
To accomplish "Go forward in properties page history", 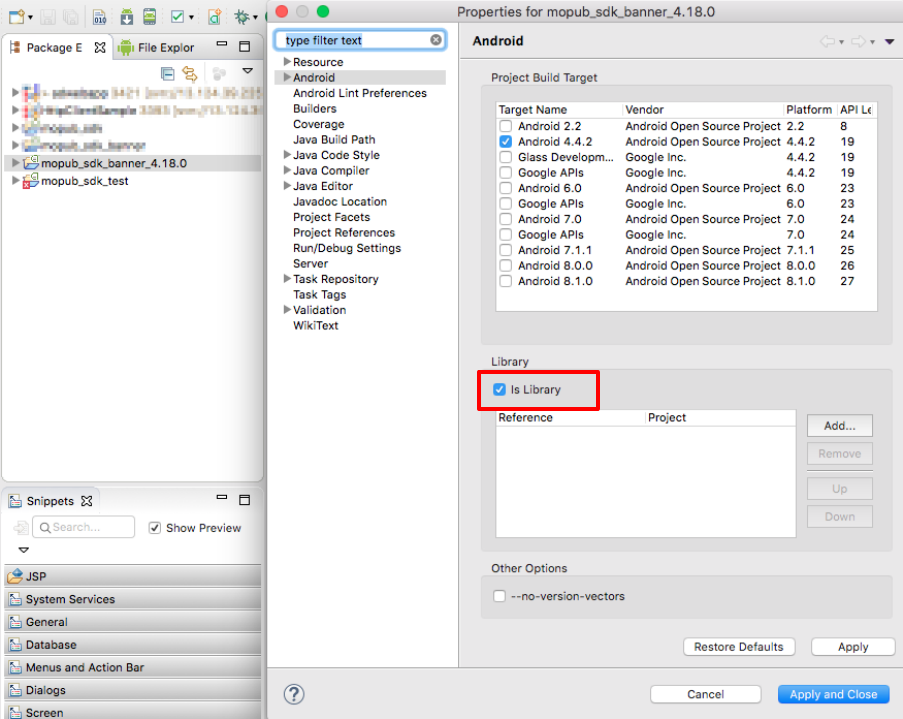I will tap(859, 41).
